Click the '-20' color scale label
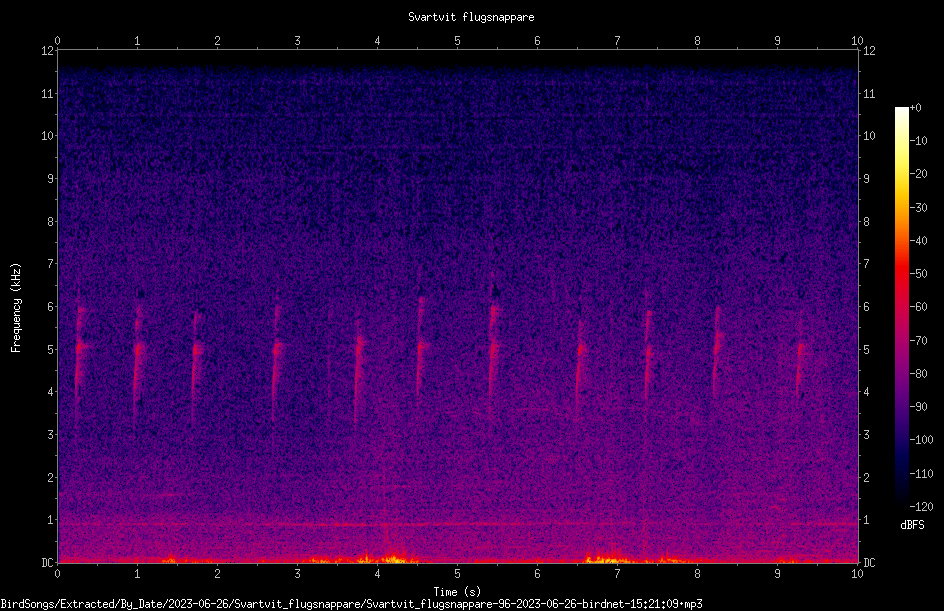The width and height of the screenshot is (944, 611). [918, 174]
